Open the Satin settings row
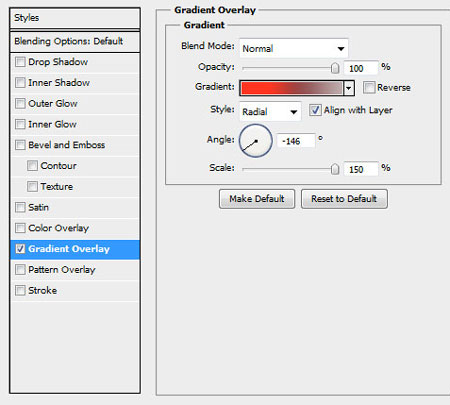The width and height of the screenshot is (450, 405). click(75, 208)
